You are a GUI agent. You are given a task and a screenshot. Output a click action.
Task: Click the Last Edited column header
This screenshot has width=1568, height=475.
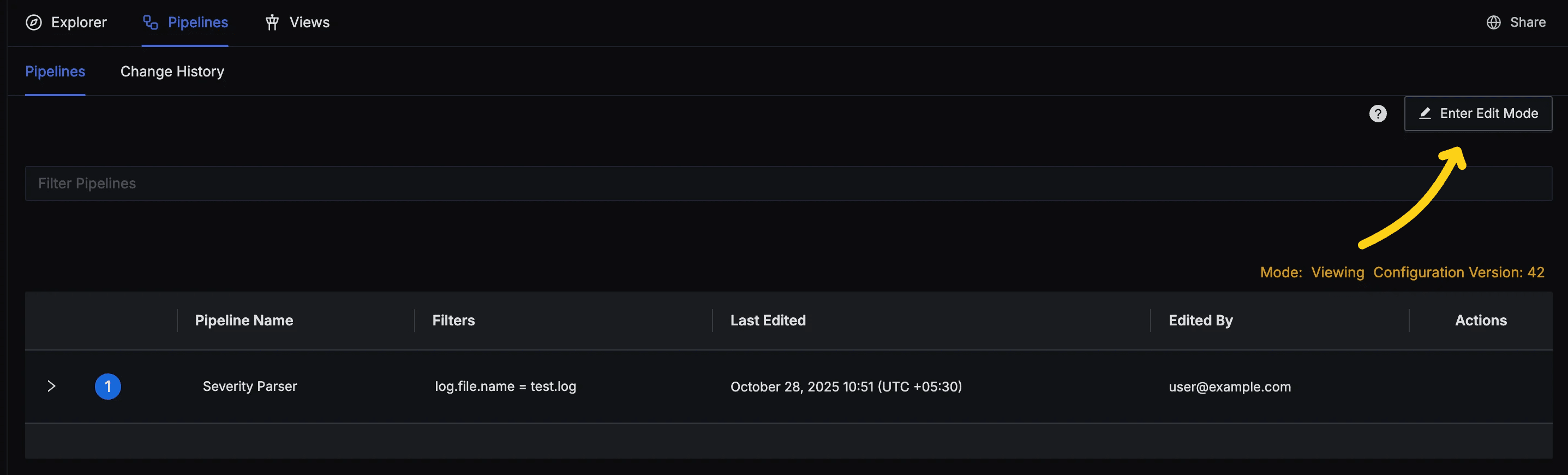click(x=768, y=320)
